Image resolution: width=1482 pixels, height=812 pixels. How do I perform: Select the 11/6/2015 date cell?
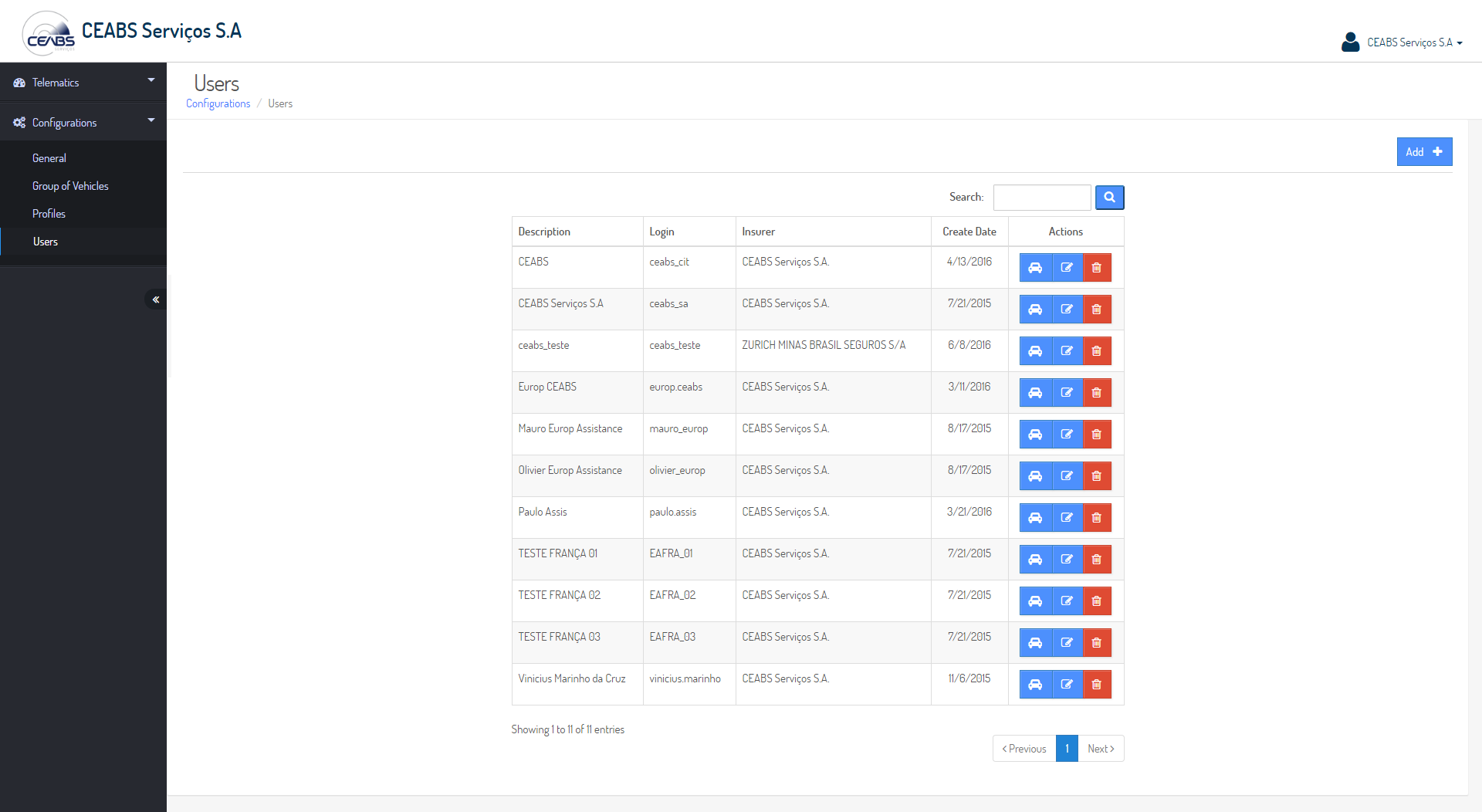(969, 685)
